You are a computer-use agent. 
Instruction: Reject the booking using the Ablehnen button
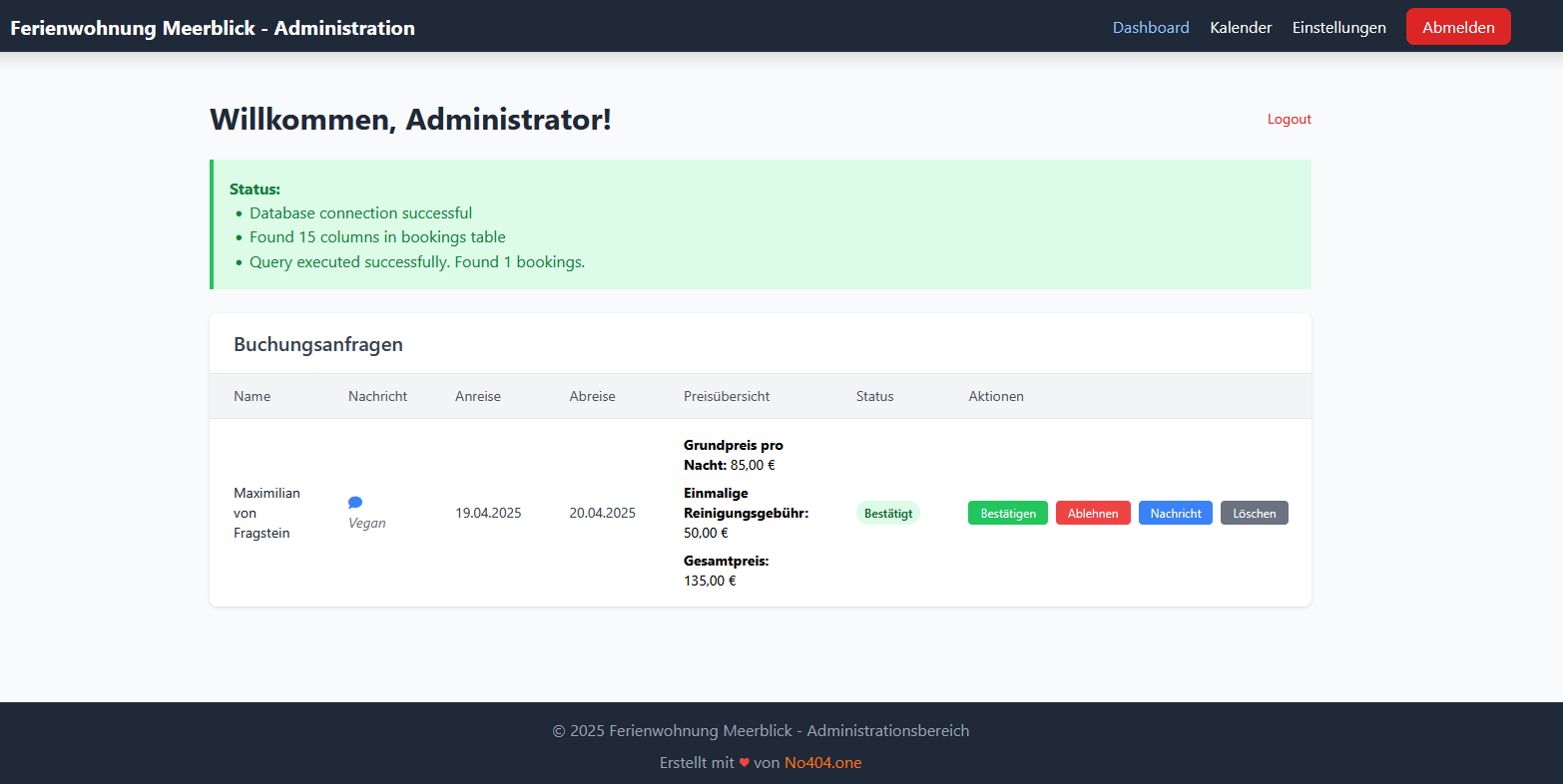coord(1093,513)
